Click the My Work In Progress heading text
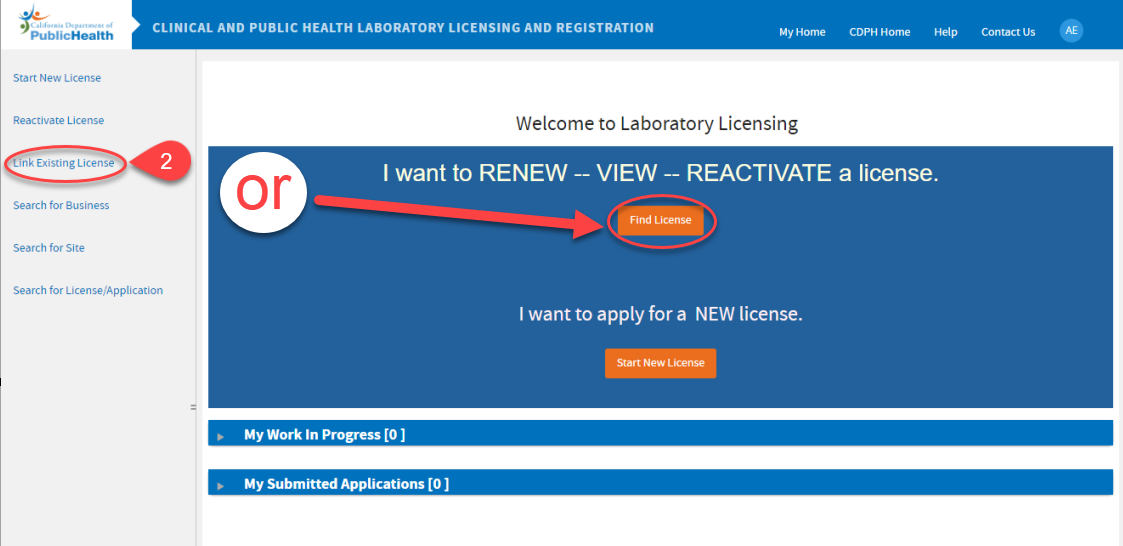Image resolution: width=1123 pixels, height=546 pixels. [324, 434]
